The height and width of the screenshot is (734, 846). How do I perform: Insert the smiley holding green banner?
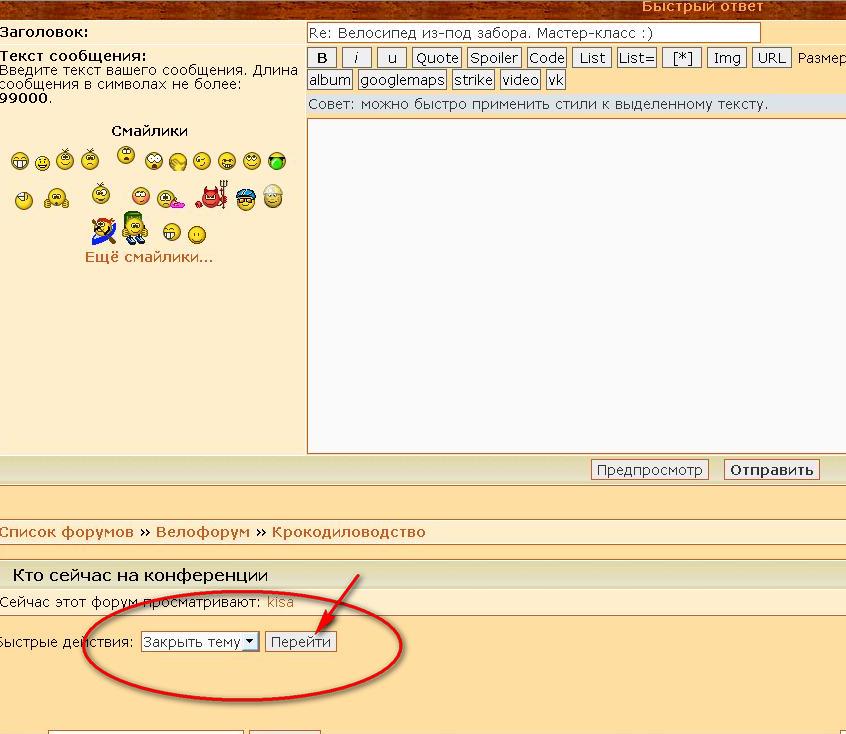coord(134,228)
